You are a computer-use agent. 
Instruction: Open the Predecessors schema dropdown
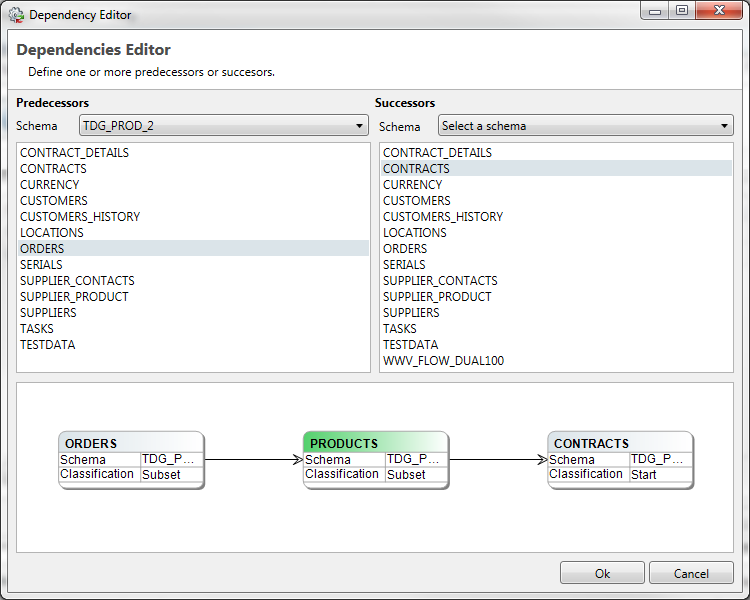(223, 126)
